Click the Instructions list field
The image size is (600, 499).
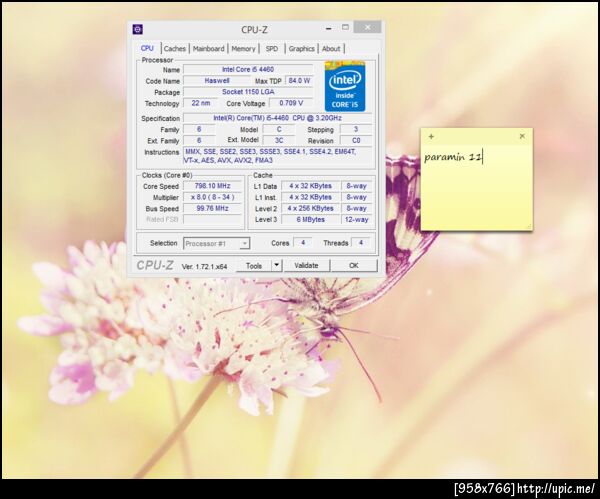pyautogui.click(x=277, y=156)
